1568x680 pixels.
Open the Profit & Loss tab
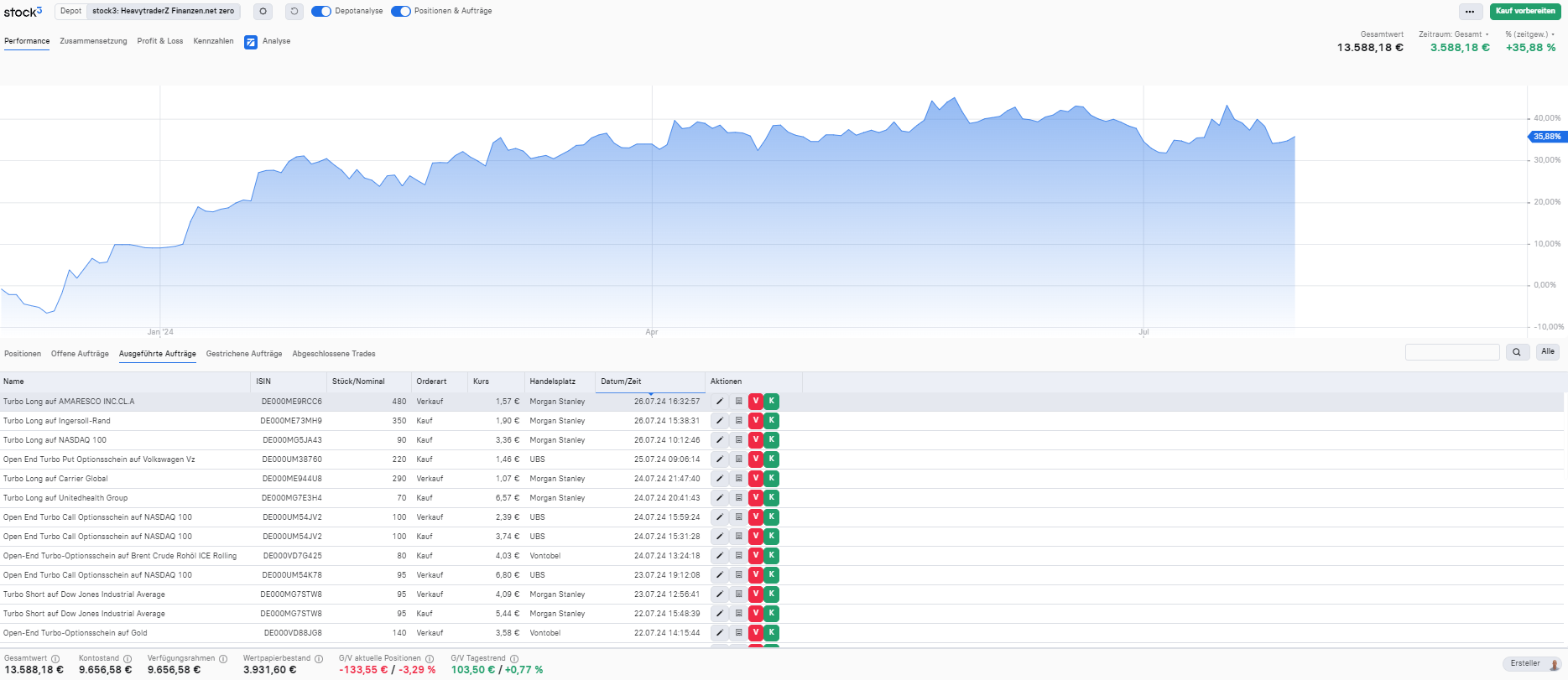coord(160,41)
